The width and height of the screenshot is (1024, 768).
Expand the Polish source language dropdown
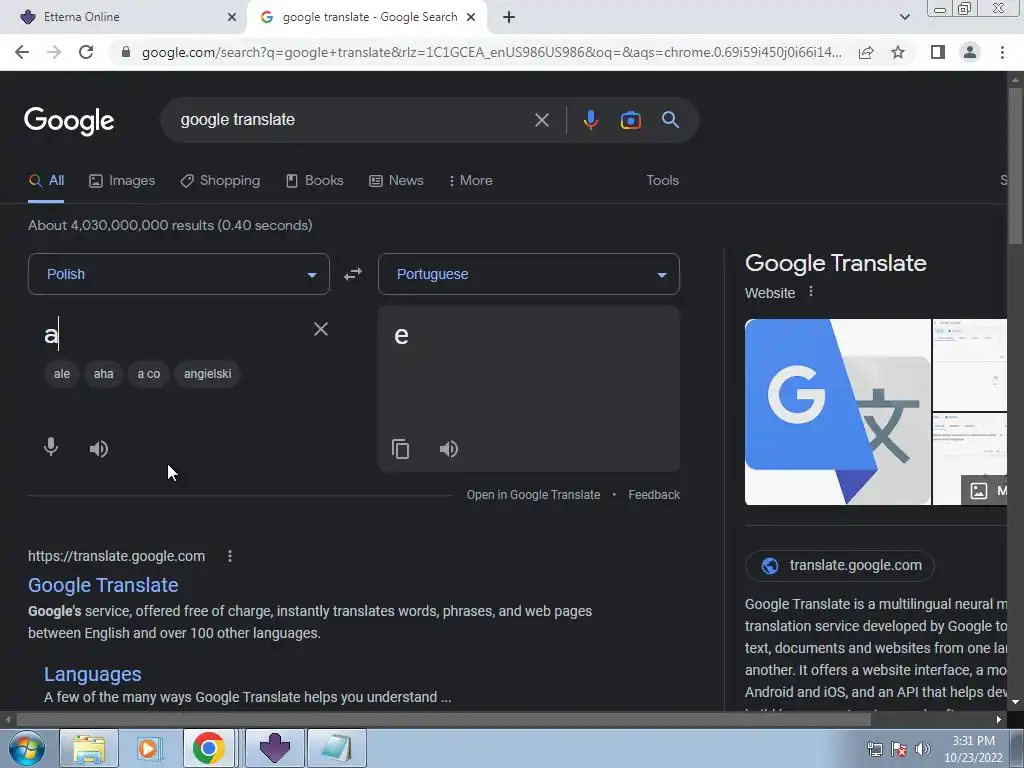[x=179, y=274]
